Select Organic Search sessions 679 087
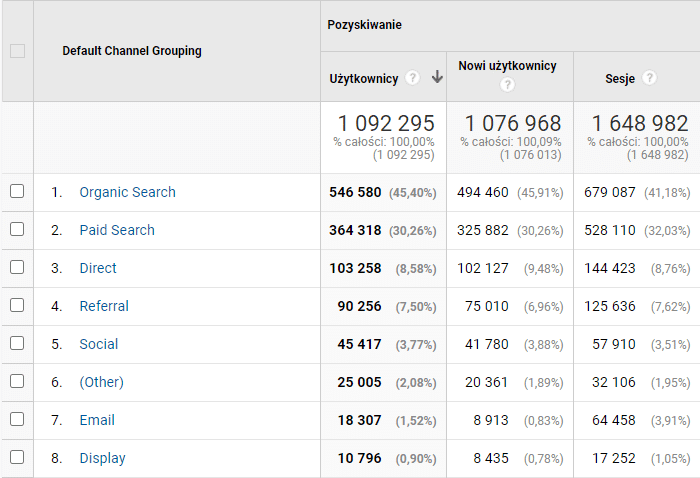 609,192
